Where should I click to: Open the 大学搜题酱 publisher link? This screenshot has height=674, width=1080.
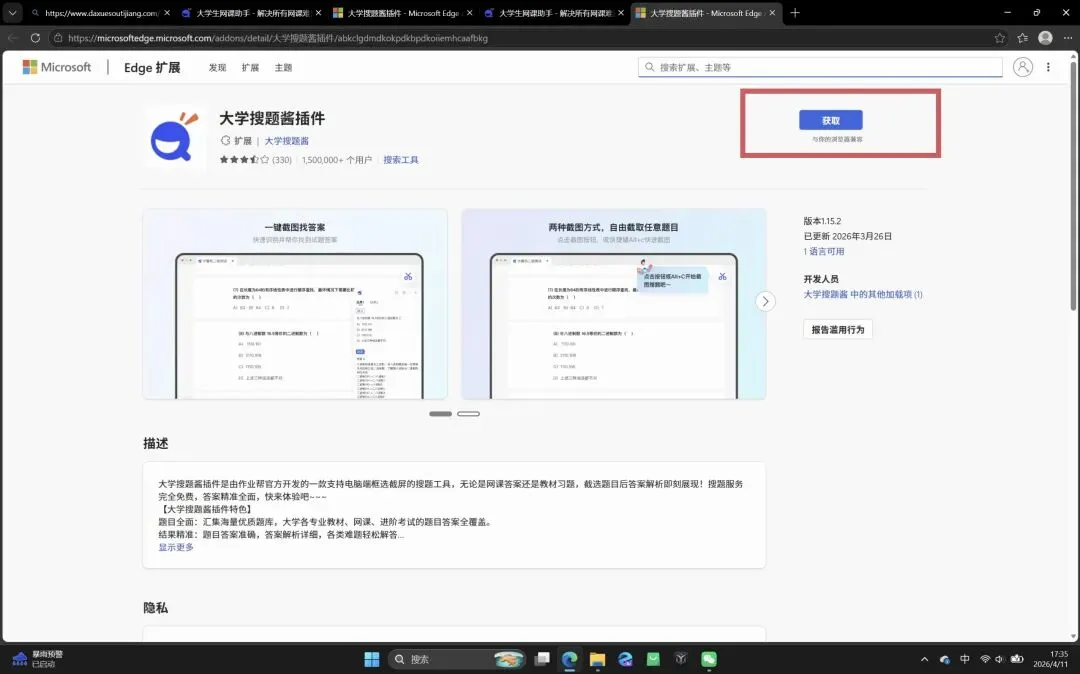click(287, 140)
